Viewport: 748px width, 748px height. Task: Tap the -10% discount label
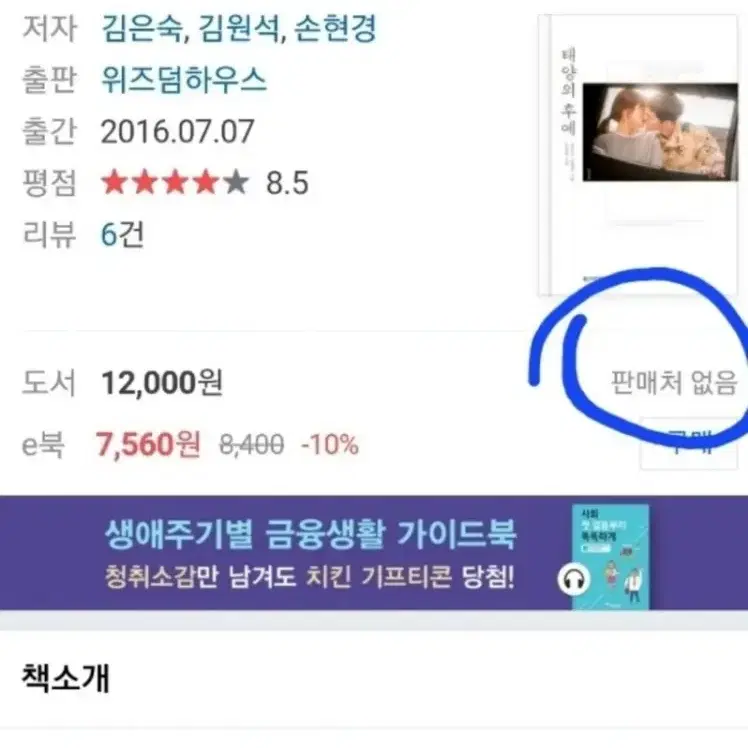point(330,445)
